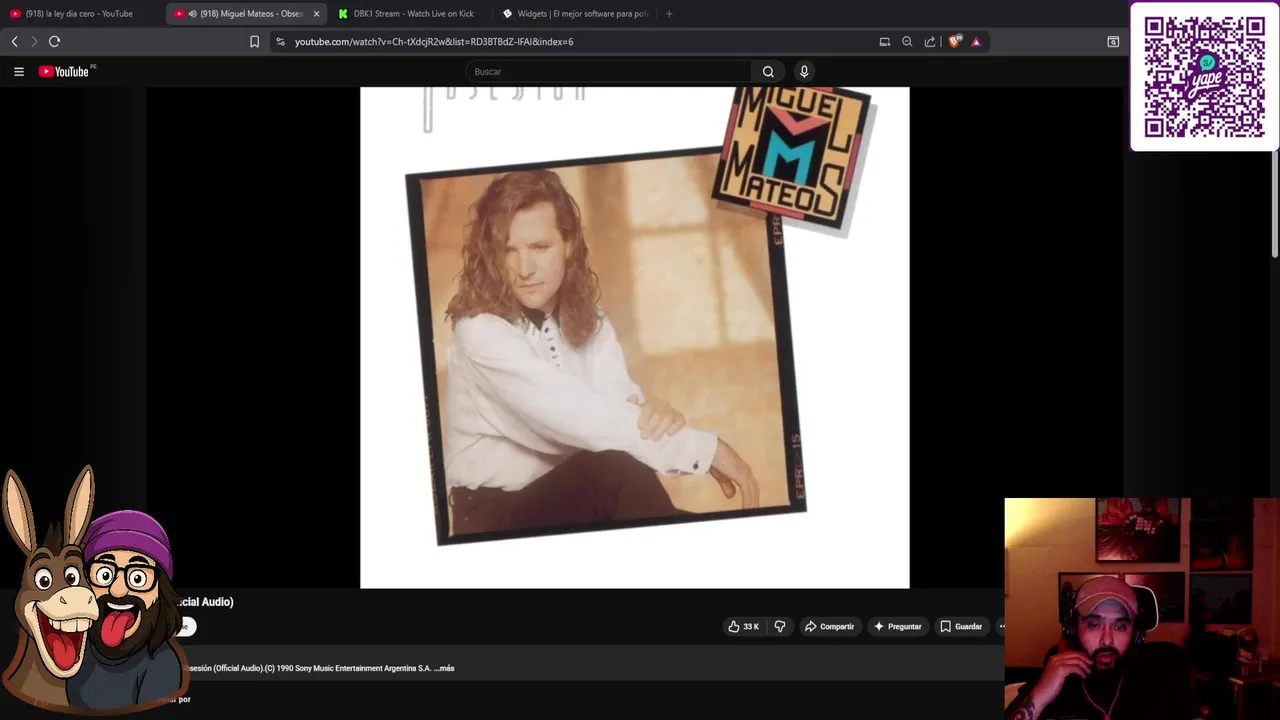1280x720 pixels.
Task: Open the zoom magnifier in the address bar
Action: click(907, 42)
